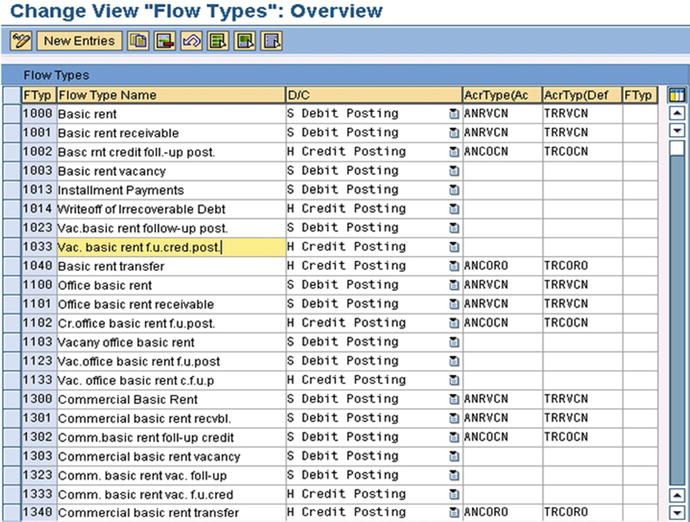690x522 pixels.
Task: Click the Flow Type Name column header
Action: 170,95
